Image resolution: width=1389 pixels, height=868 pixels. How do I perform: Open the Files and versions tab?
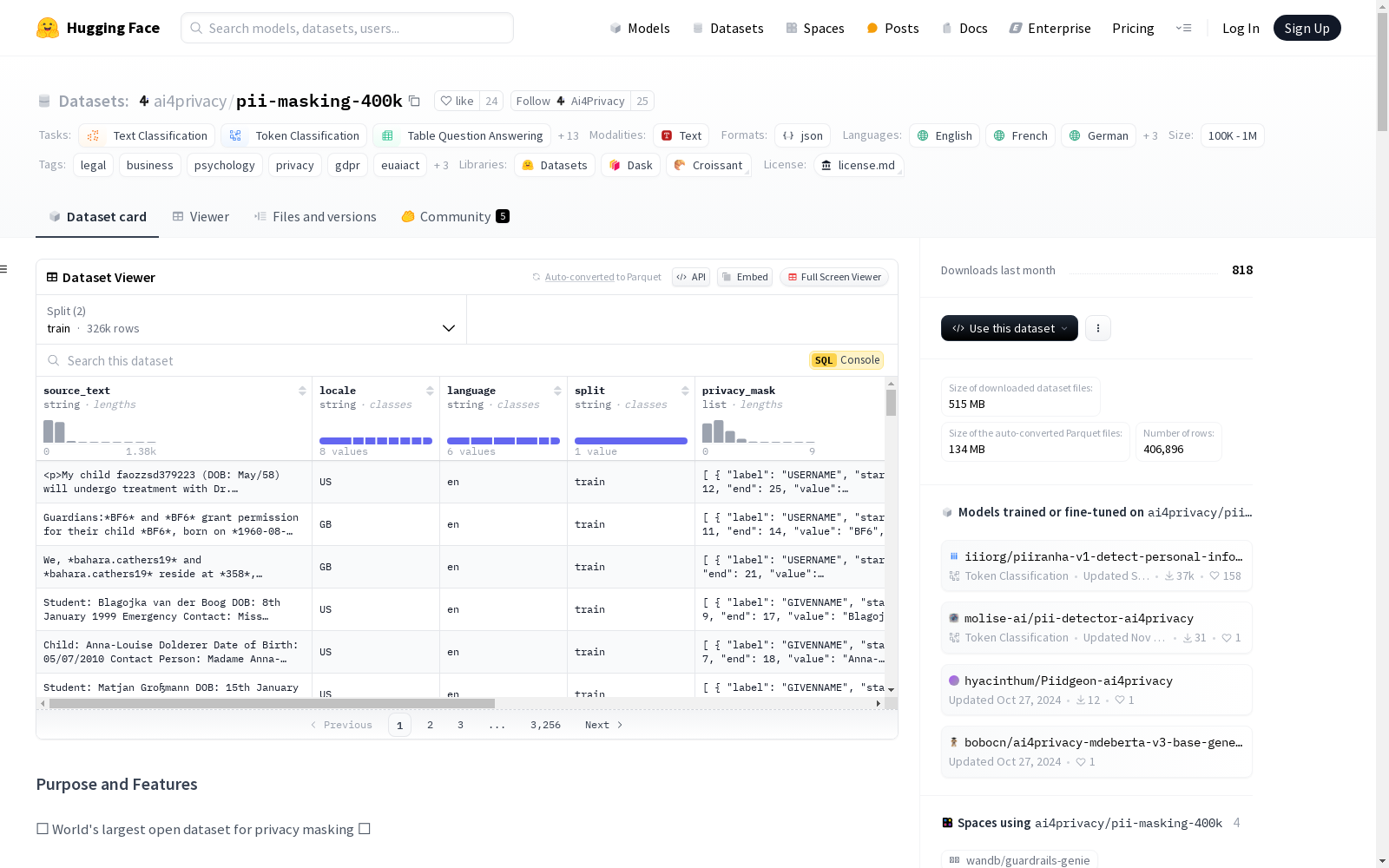coord(315,217)
